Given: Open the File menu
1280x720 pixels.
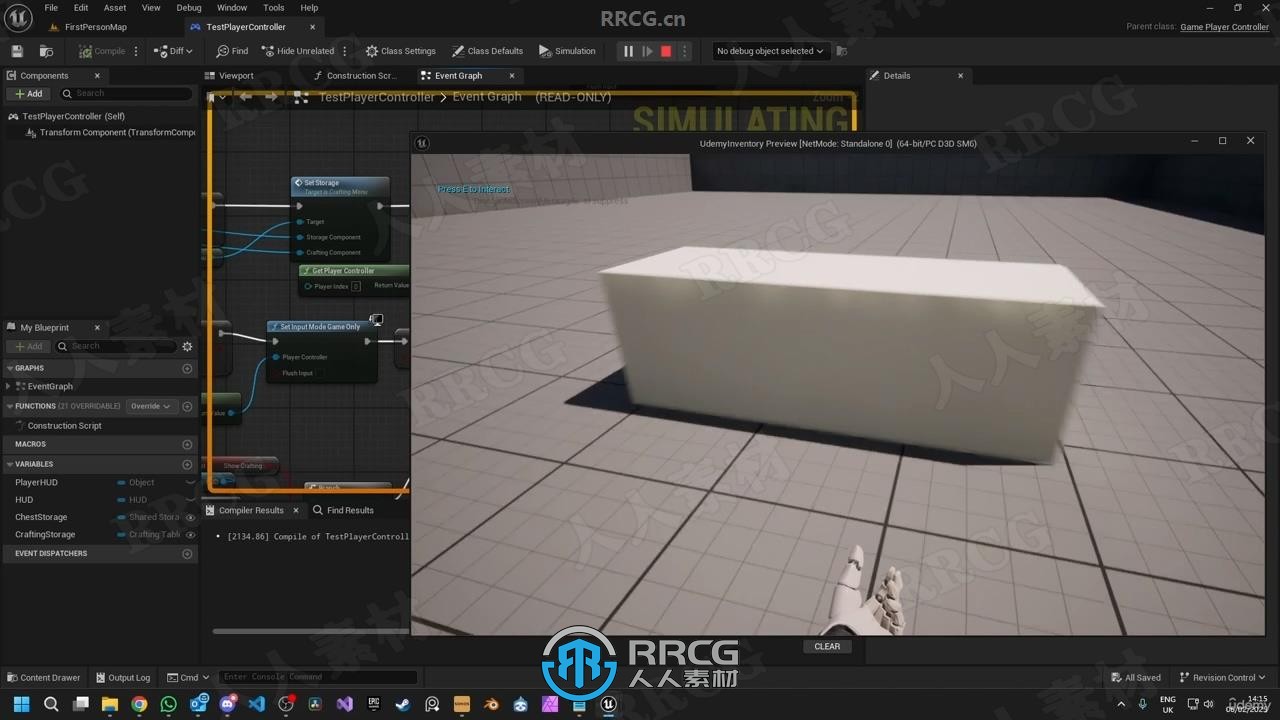Looking at the screenshot, I should (x=51, y=8).
